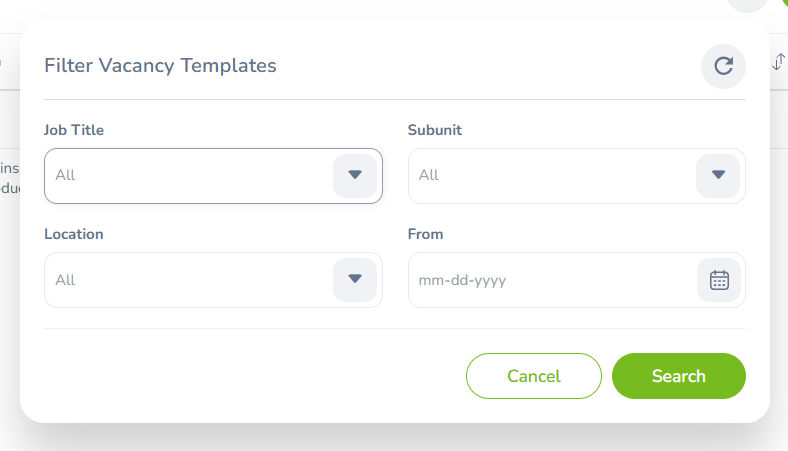Click the sort arrows icon behind dialog
Viewport: 788px width, 451px height.
click(x=779, y=62)
